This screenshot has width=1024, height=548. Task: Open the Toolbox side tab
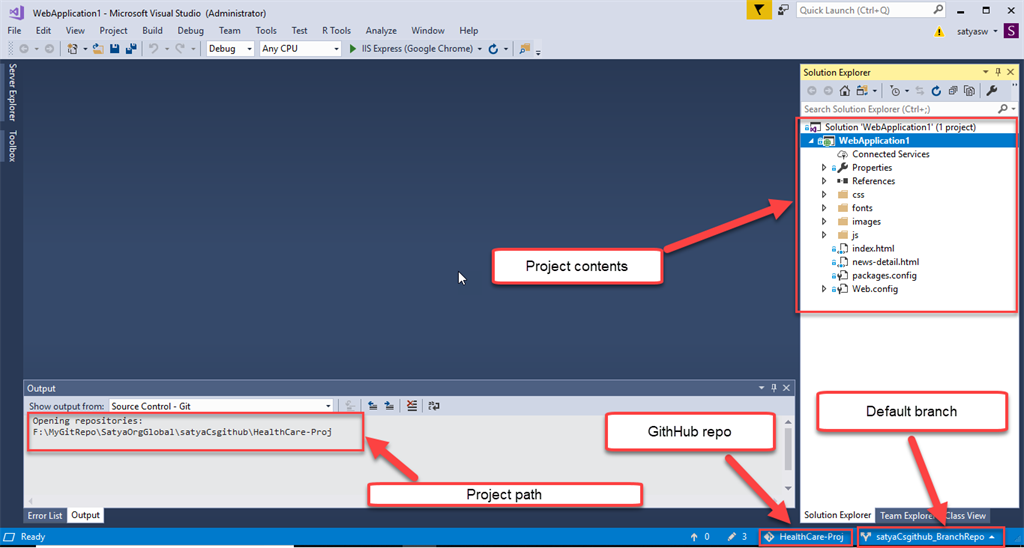12,146
